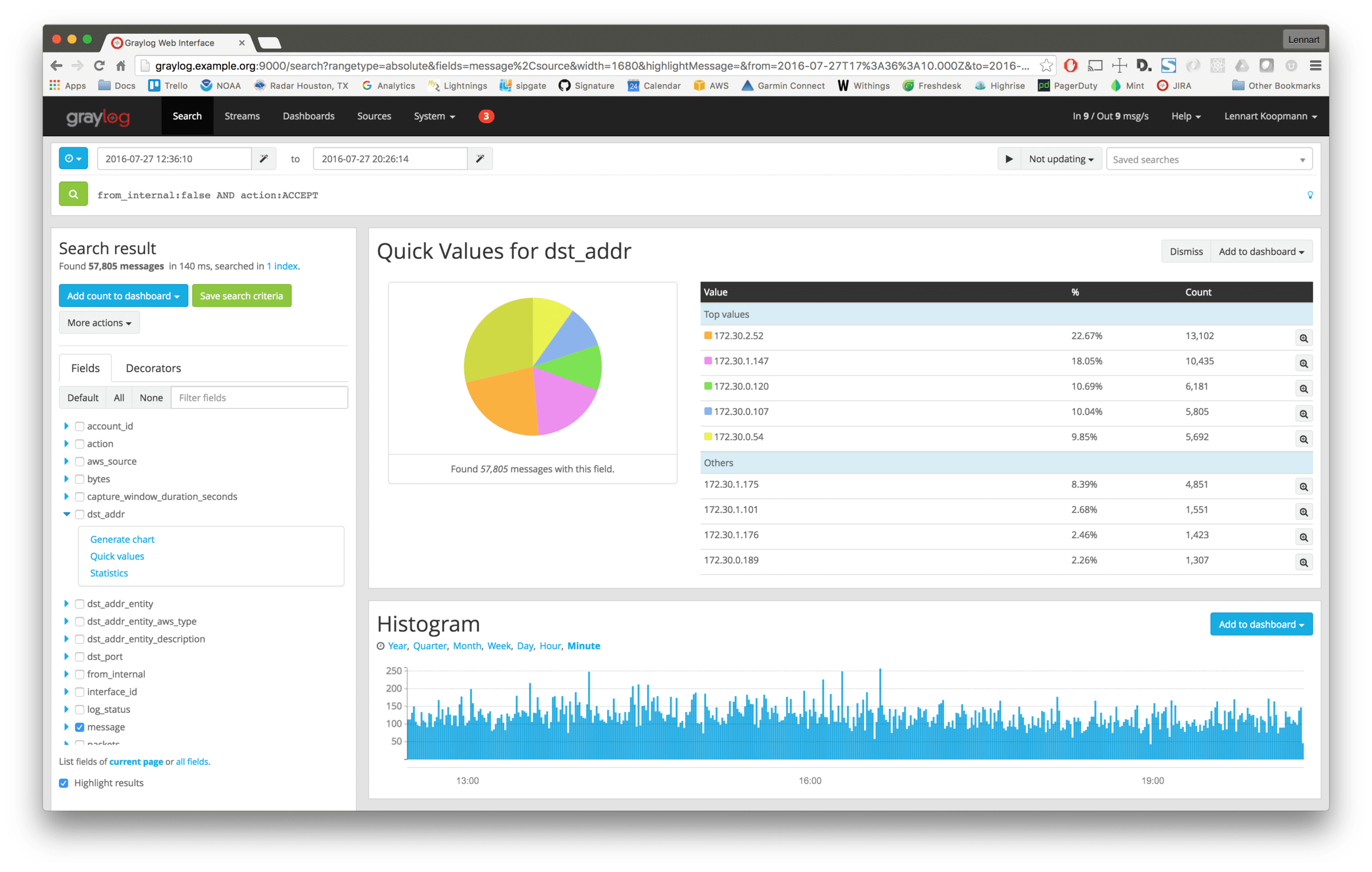Click Save search criteria button
Screen dimensions: 1372x872
242,296
